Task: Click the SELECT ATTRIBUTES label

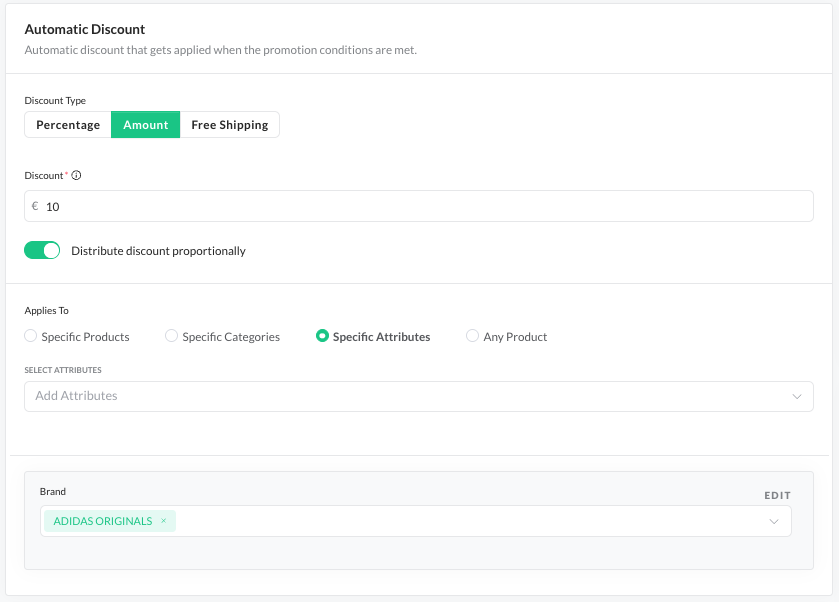Action: point(63,370)
